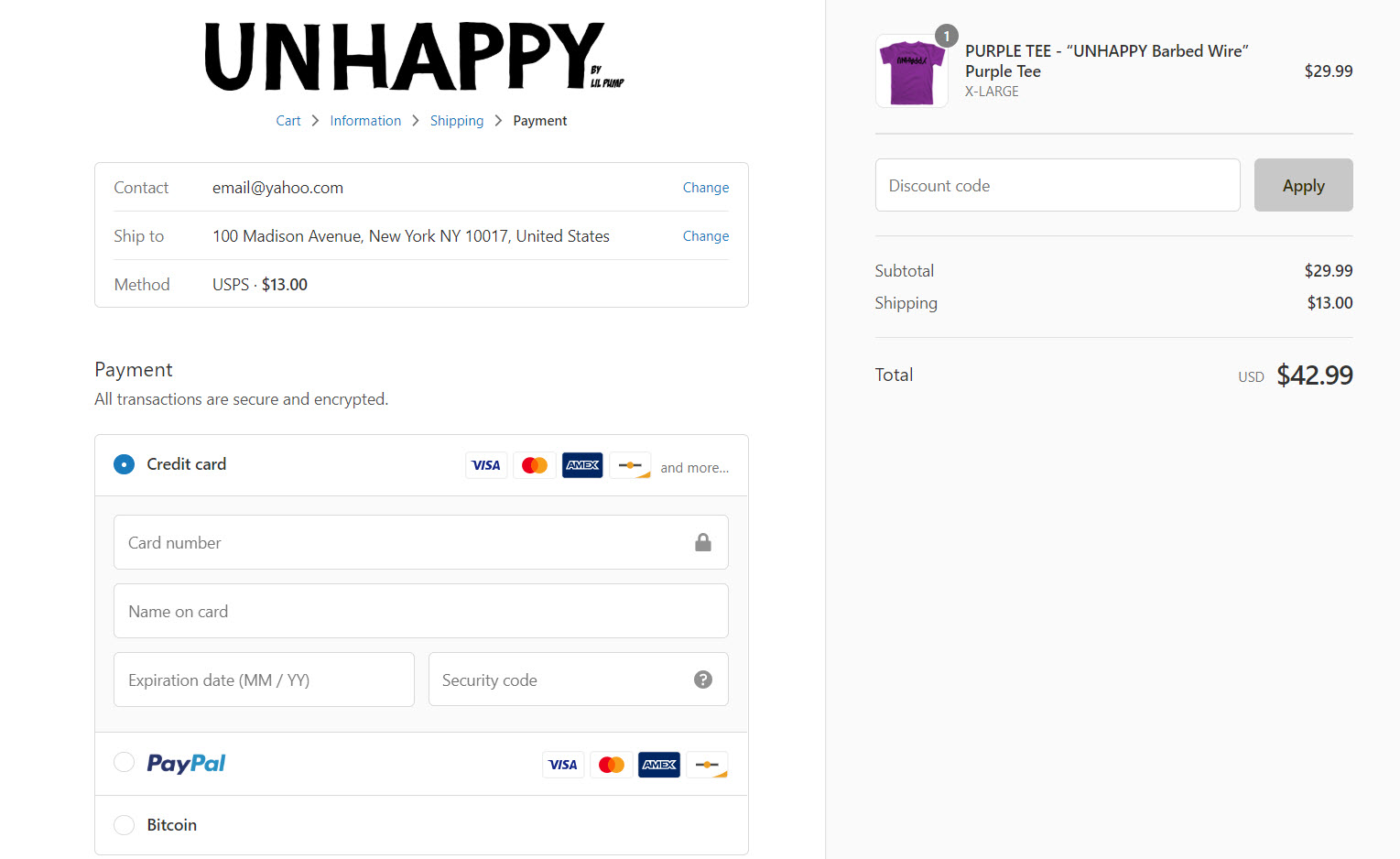Focus the Name on card field

point(420,612)
